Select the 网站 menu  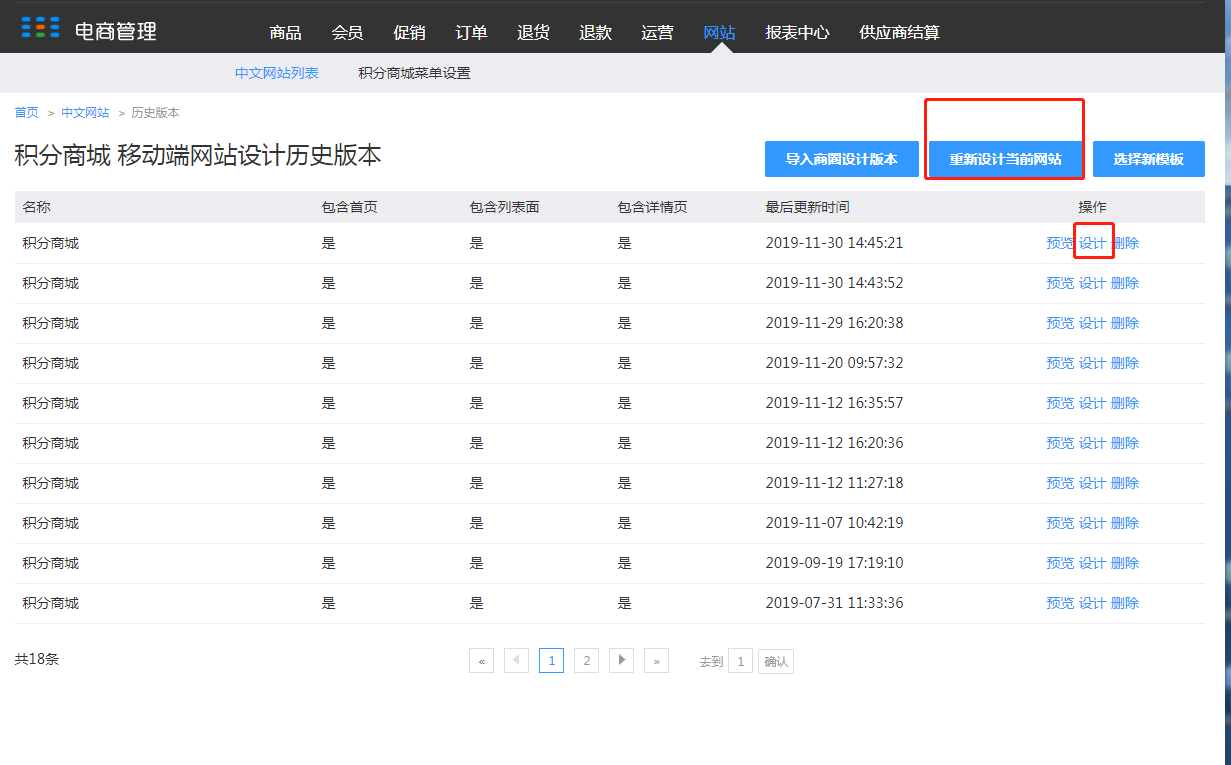(719, 32)
